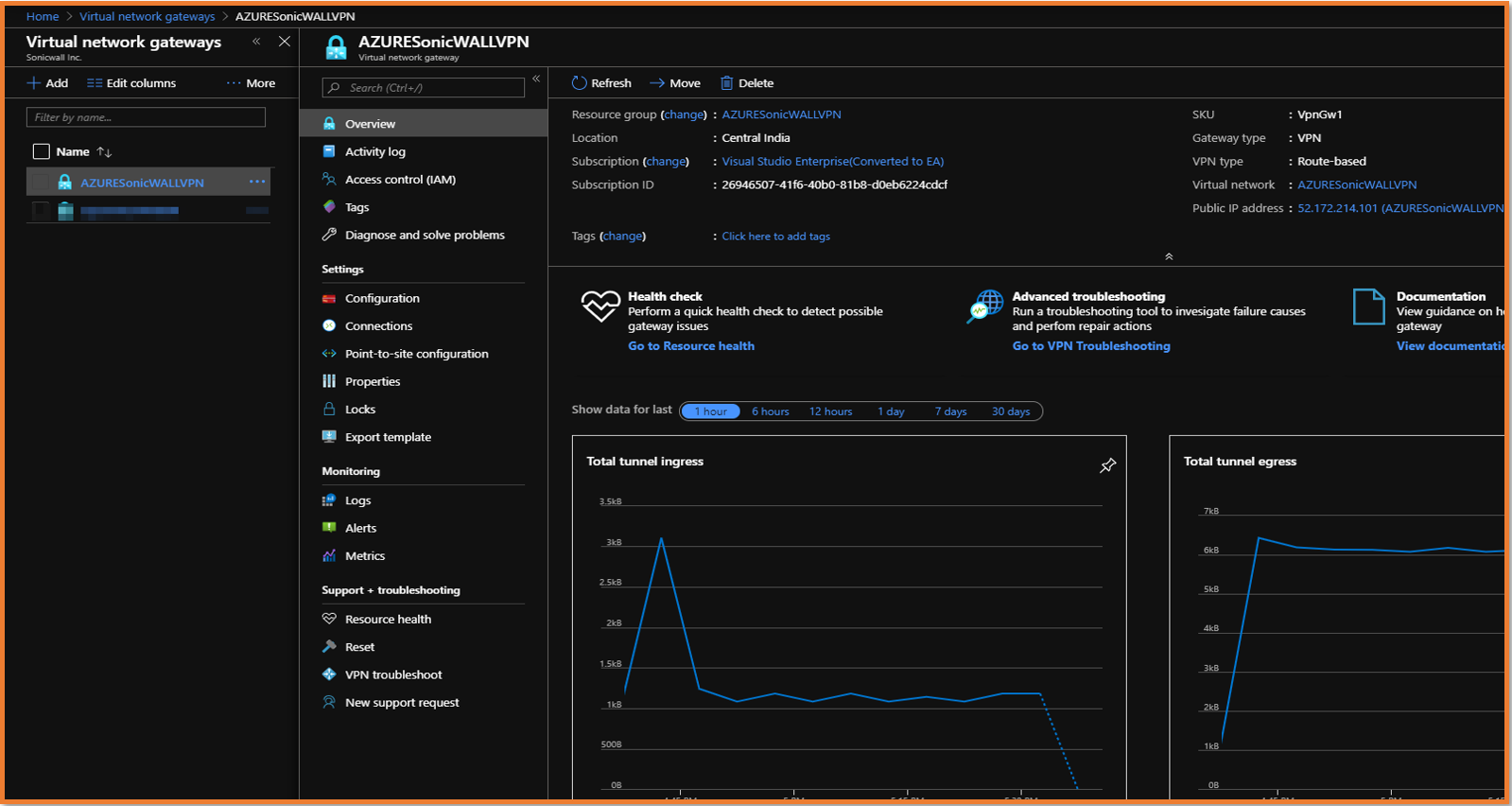The image size is (1512, 806).
Task: Open the Virtual network AZURESonicWALLVPN link
Action: pos(1357,184)
